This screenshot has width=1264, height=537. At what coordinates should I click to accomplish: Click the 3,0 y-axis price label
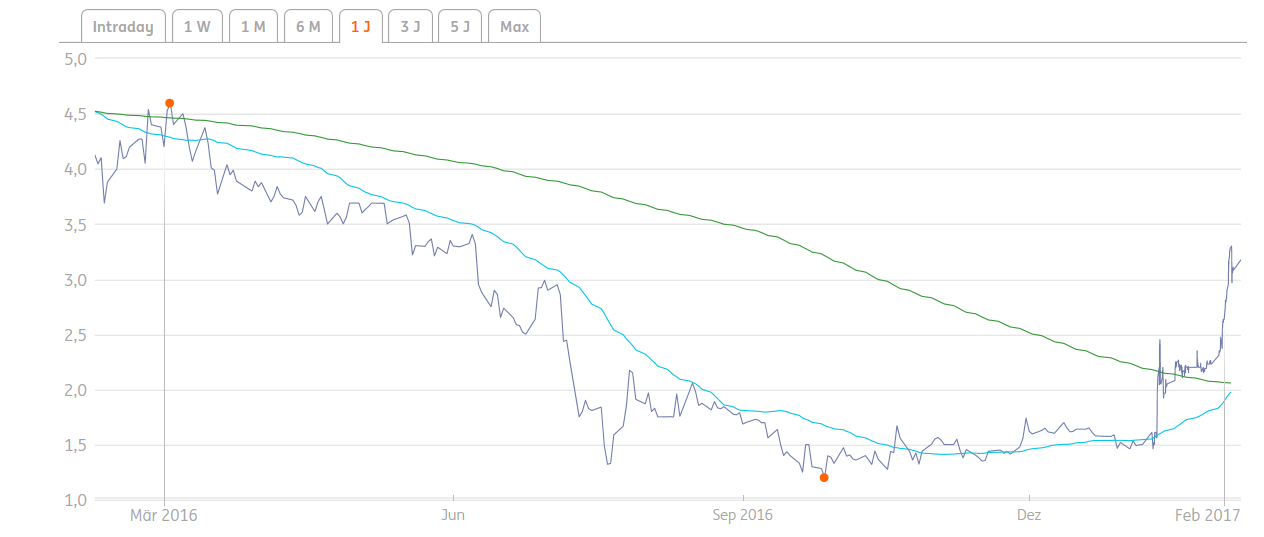pos(76,280)
